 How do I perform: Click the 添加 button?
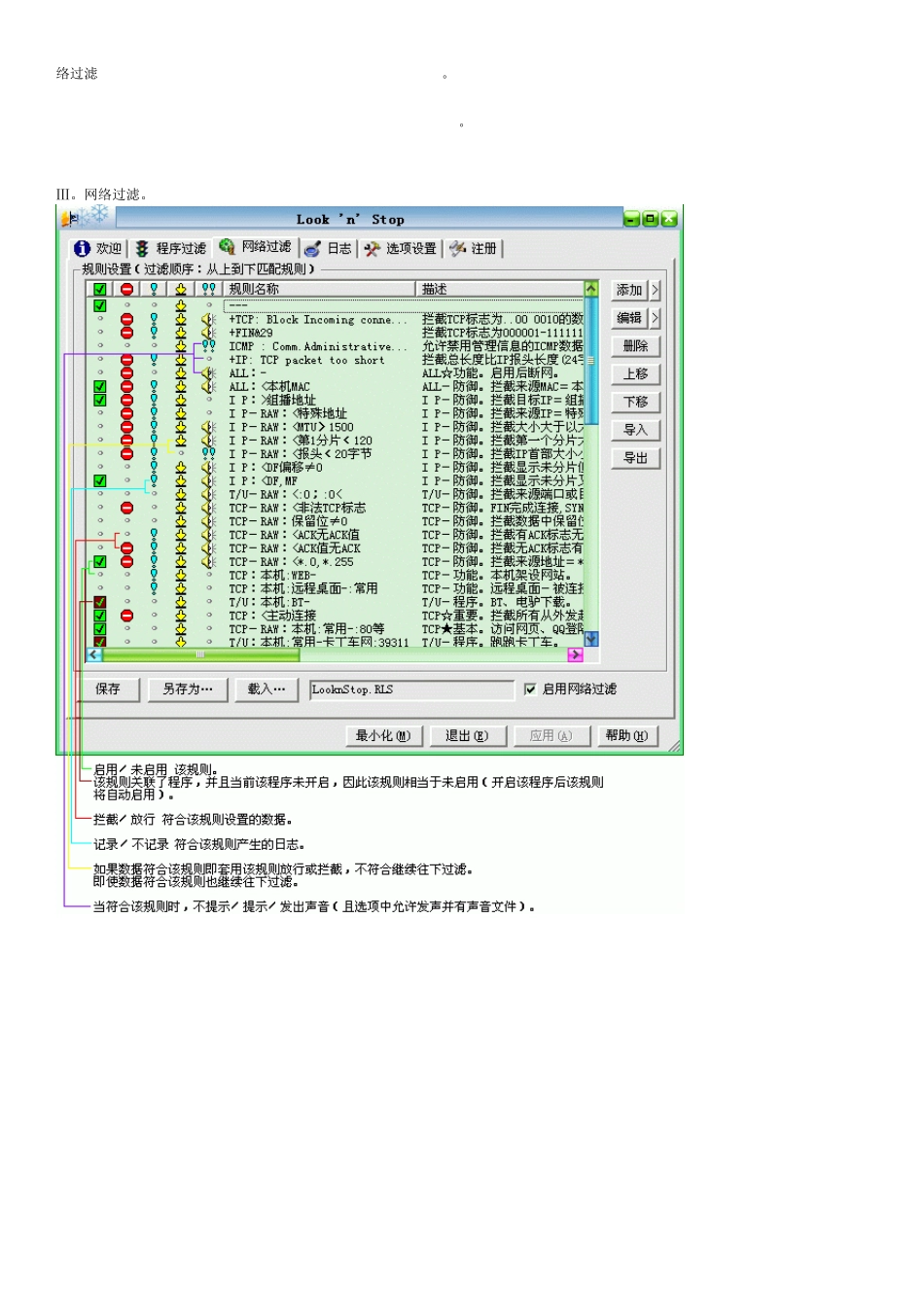[630, 290]
